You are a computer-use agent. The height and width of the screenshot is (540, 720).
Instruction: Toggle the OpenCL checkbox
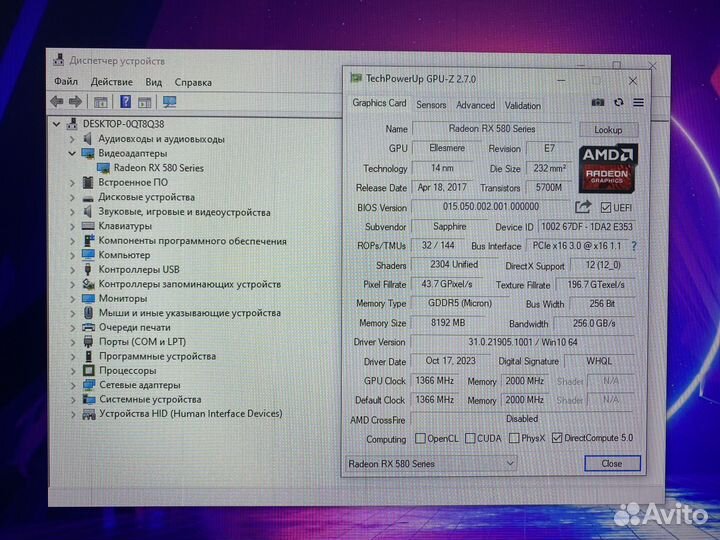point(420,438)
